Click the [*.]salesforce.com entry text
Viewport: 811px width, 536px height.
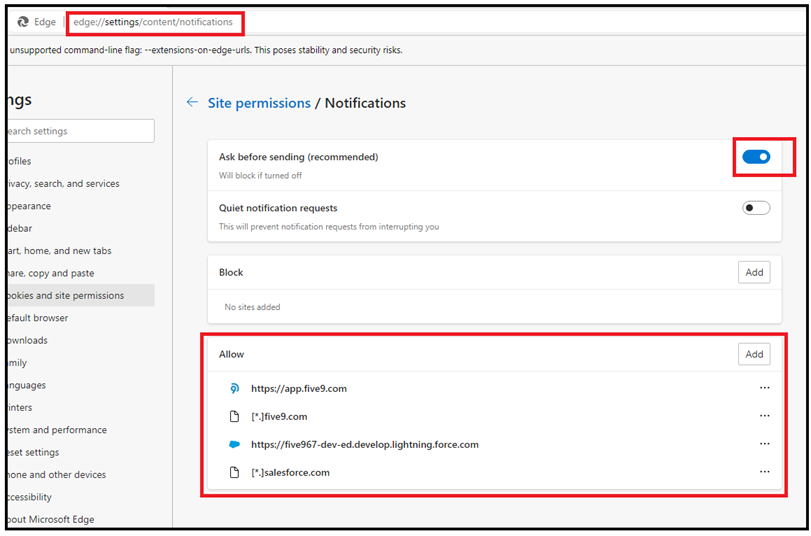click(290, 472)
